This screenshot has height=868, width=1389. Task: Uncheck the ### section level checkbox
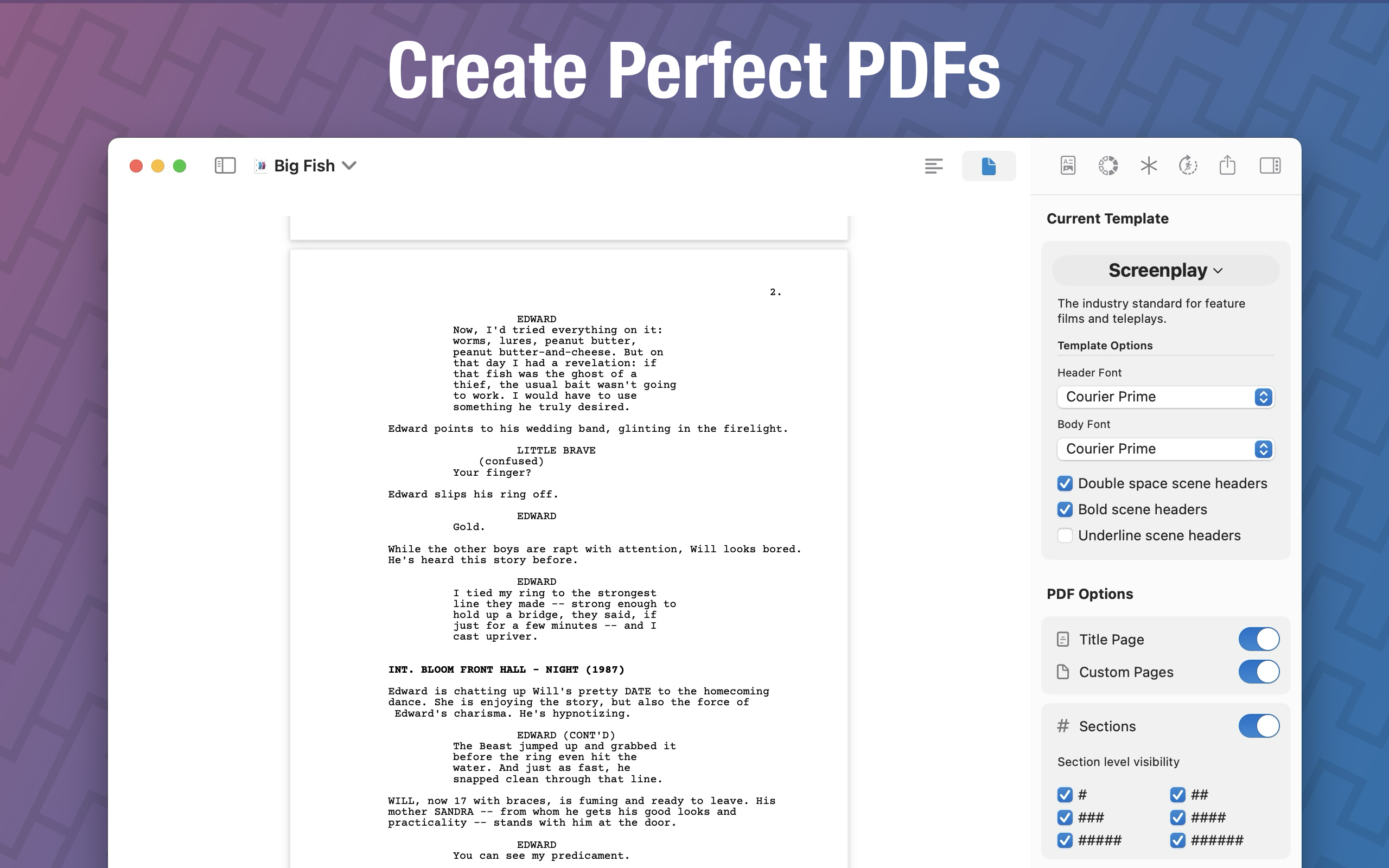point(1065,818)
